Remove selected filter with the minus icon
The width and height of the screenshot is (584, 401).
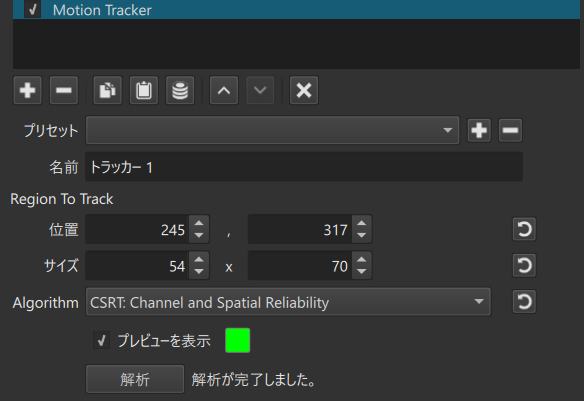pos(64,90)
